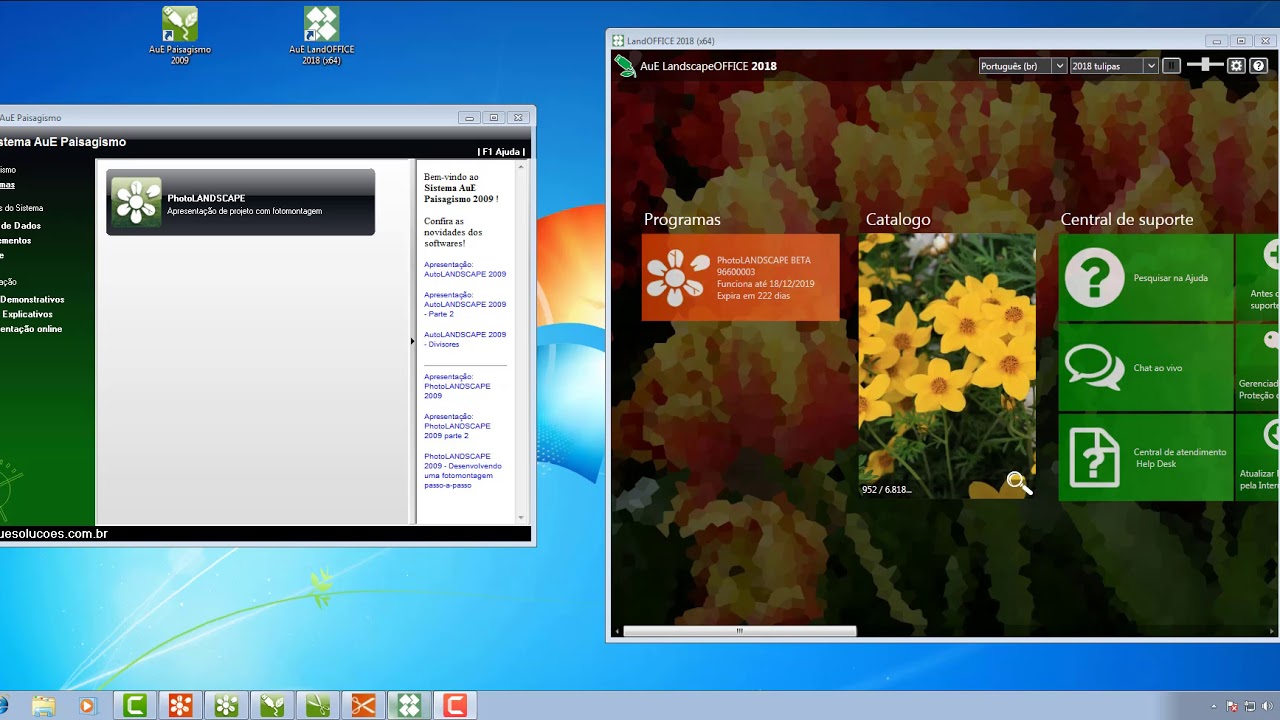The height and width of the screenshot is (720, 1280).
Task: Open AuE Paisagismo 2009 desktop shortcut
Action: [180, 35]
